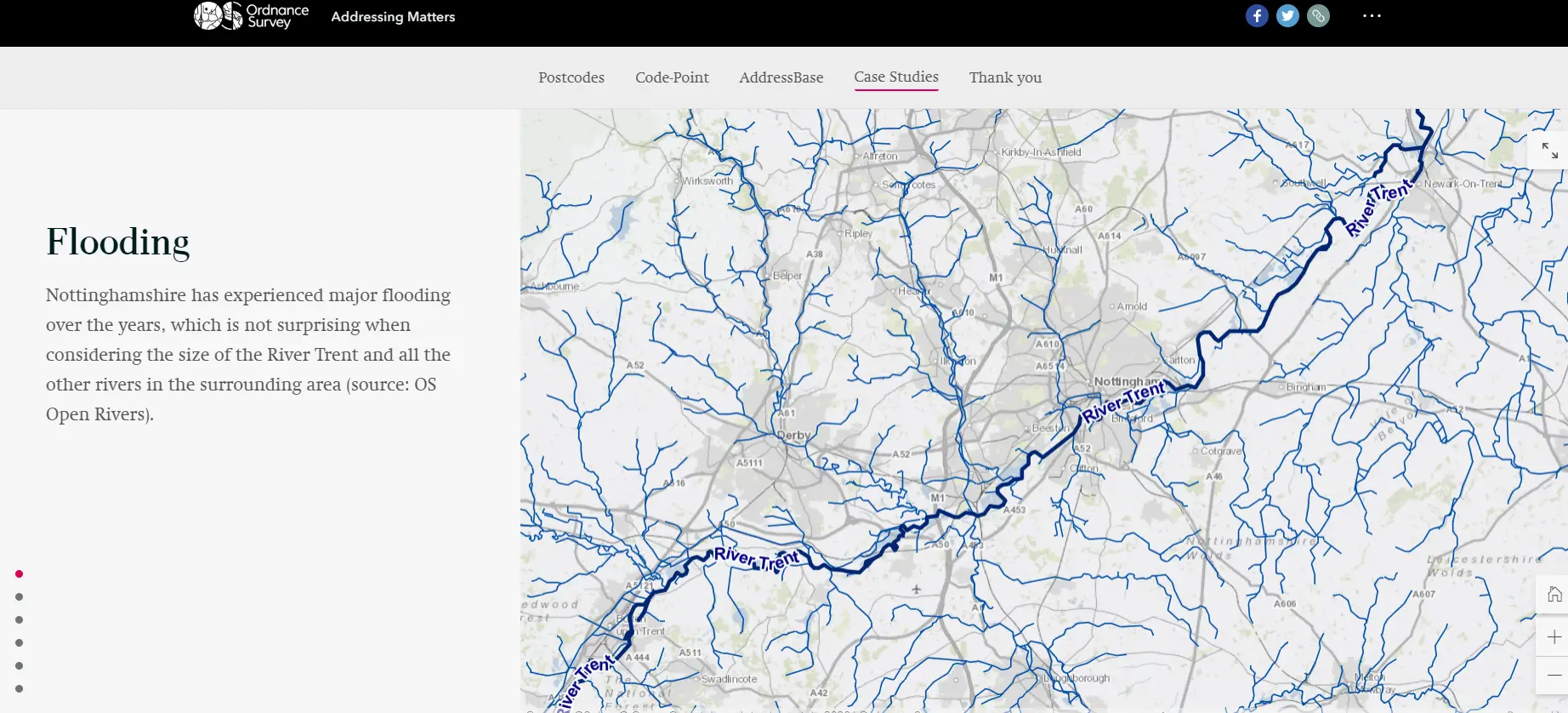Zoom in on the map
Viewport: 1568px width, 713px height.
pyautogui.click(x=1554, y=637)
